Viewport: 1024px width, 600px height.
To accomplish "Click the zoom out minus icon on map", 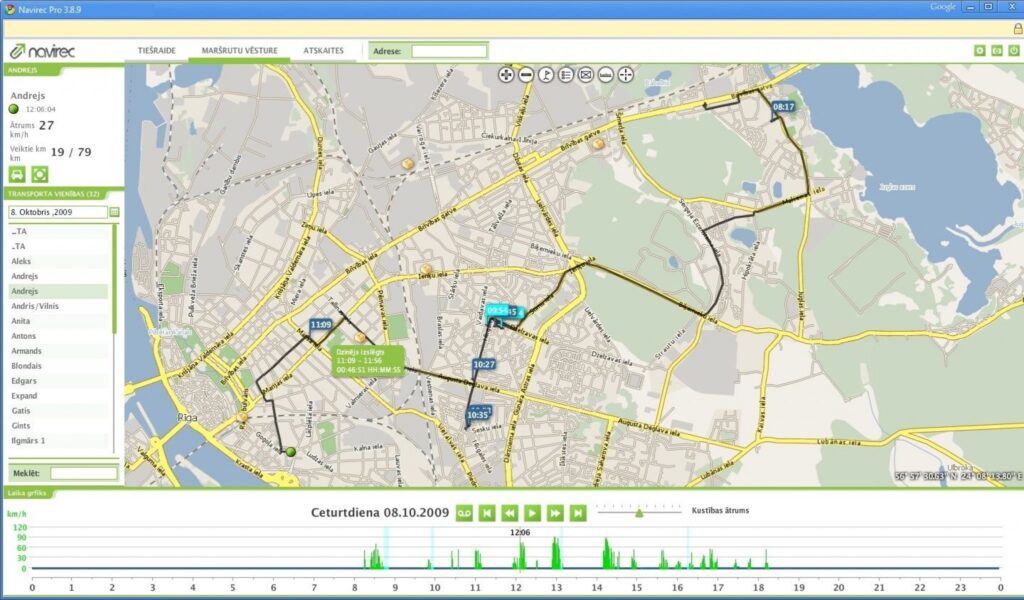I will tap(526, 74).
